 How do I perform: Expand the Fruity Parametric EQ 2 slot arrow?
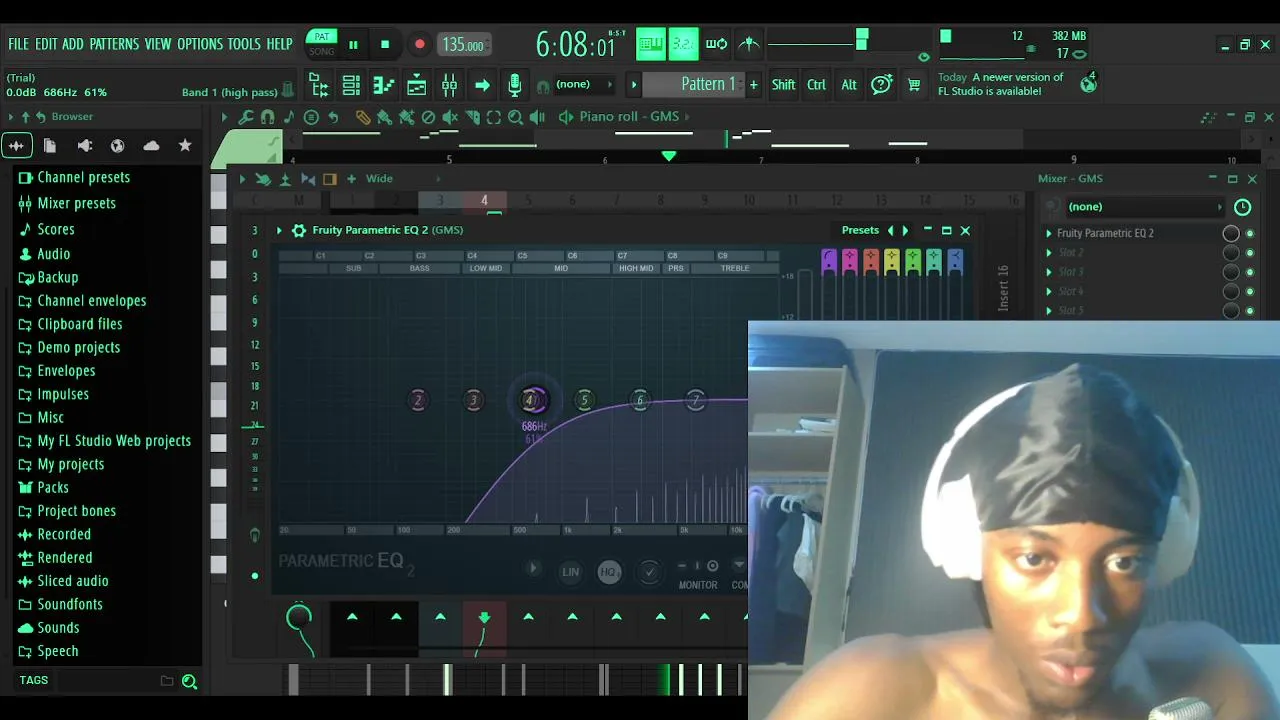click(1049, 233)
